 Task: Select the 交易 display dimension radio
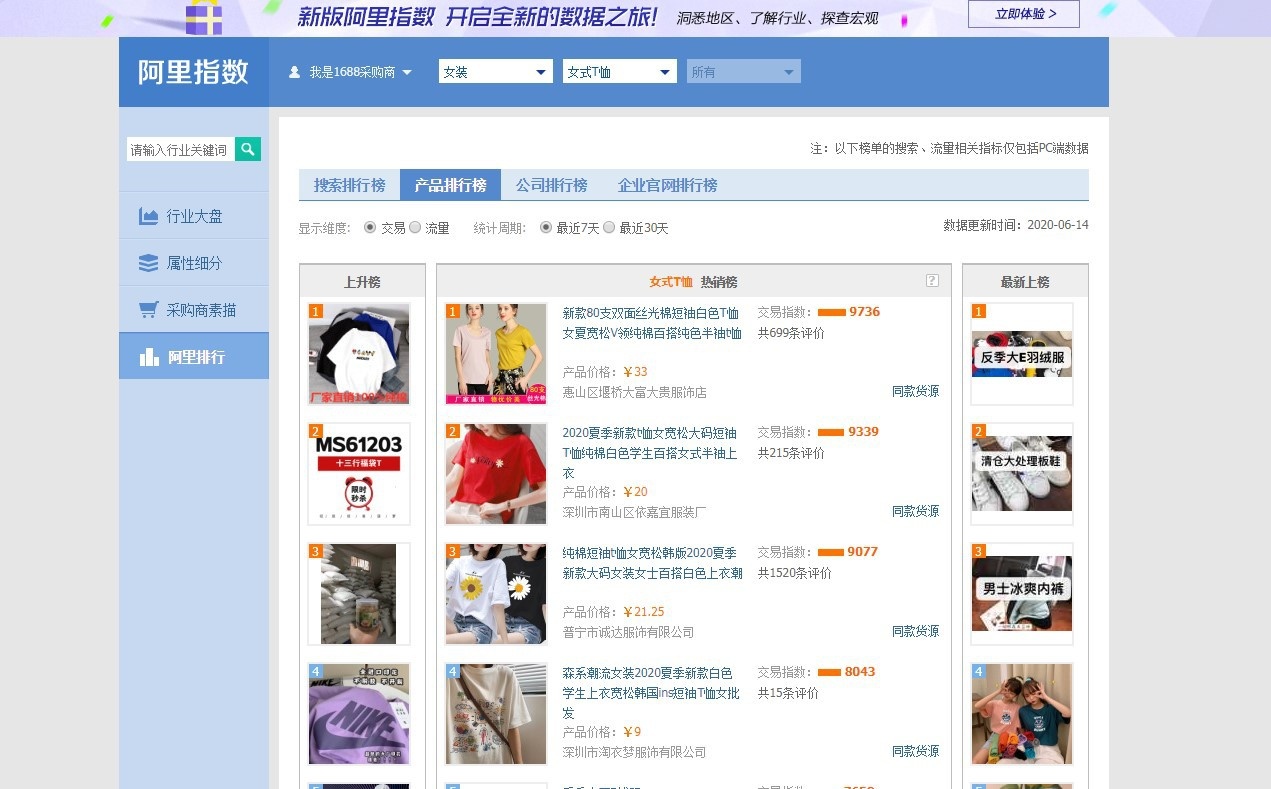(x=370, y=228)
